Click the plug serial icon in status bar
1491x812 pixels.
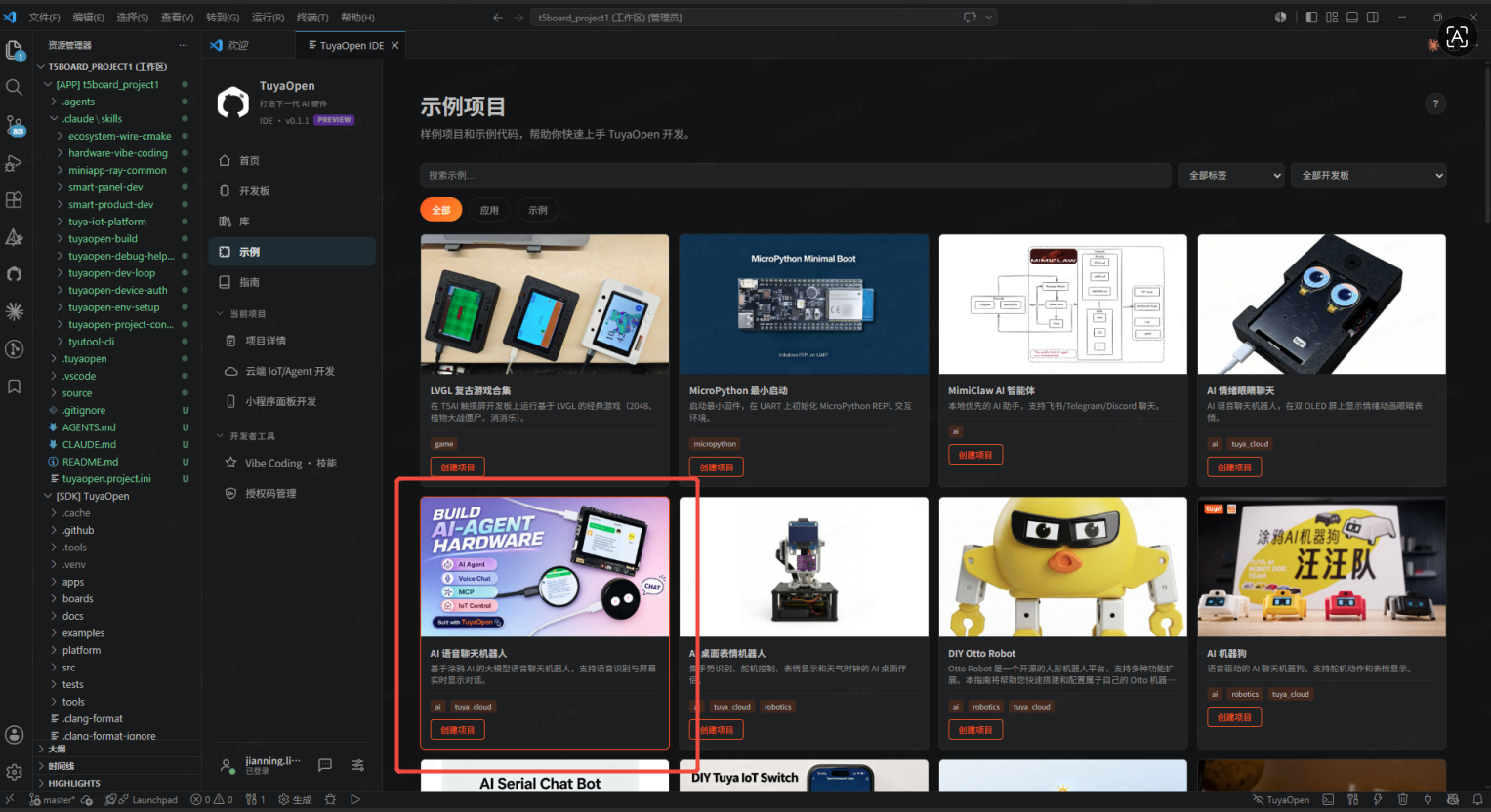pos(1429,799)
